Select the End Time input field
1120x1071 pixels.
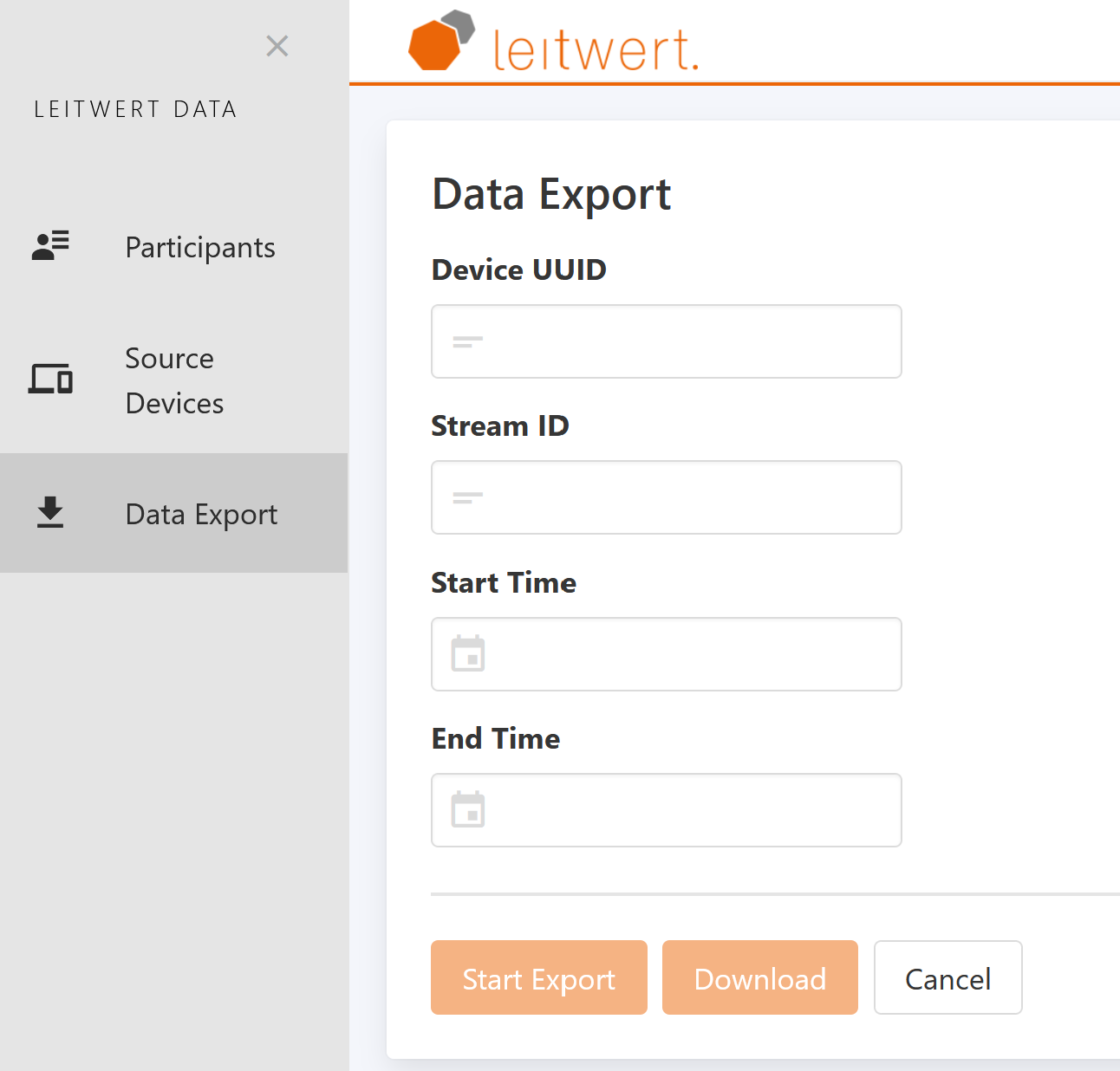point(666,810)
